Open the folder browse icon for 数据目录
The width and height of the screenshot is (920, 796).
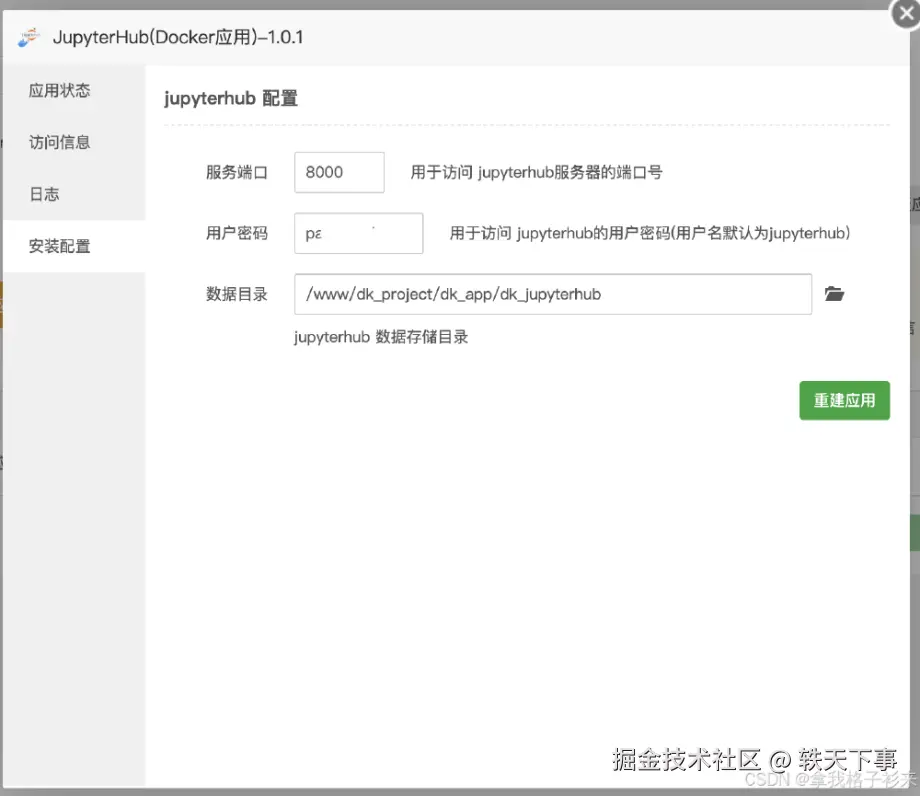(x=834, y=293)
